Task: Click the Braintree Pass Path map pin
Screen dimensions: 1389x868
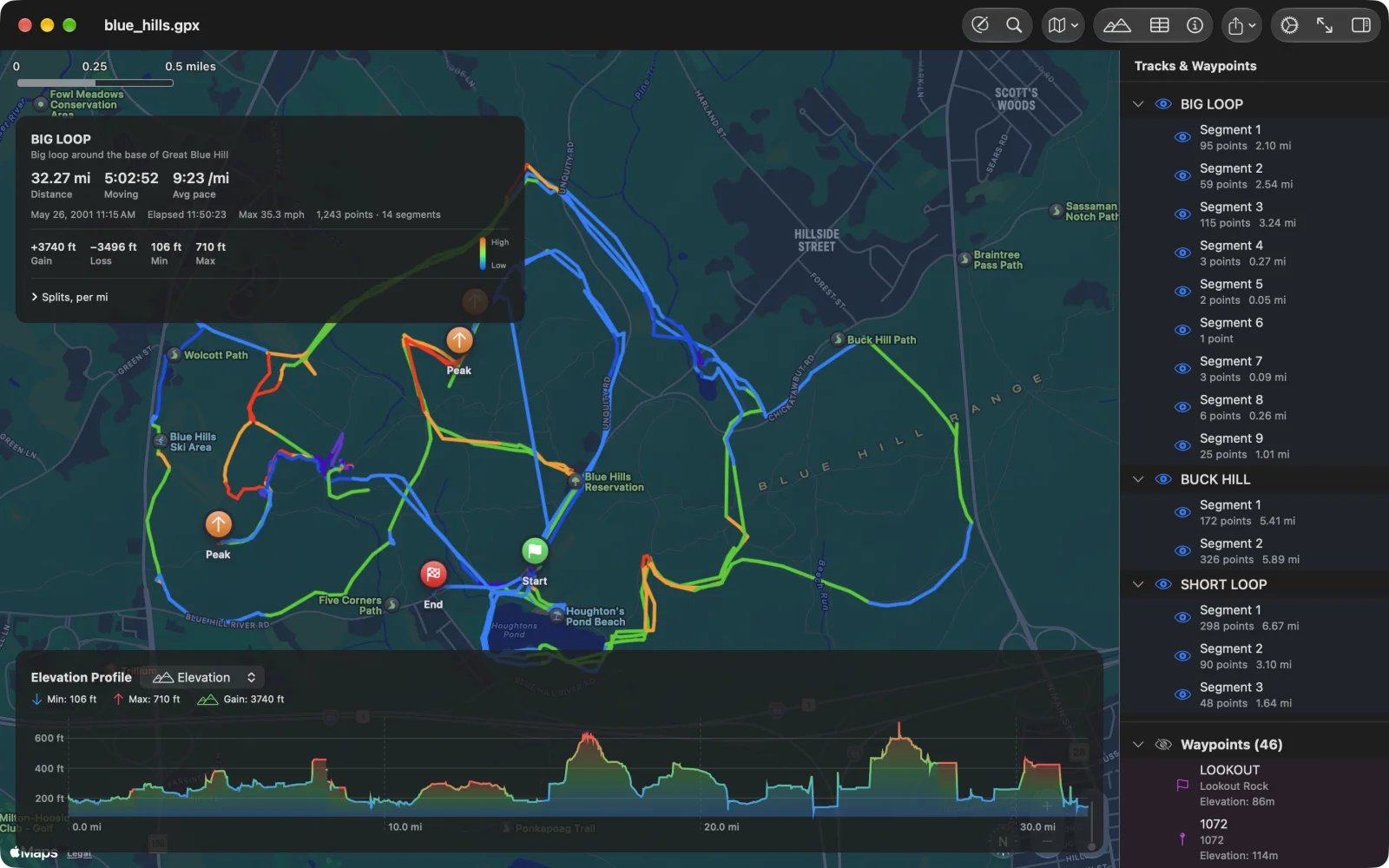Action: [x=964, y=259]
